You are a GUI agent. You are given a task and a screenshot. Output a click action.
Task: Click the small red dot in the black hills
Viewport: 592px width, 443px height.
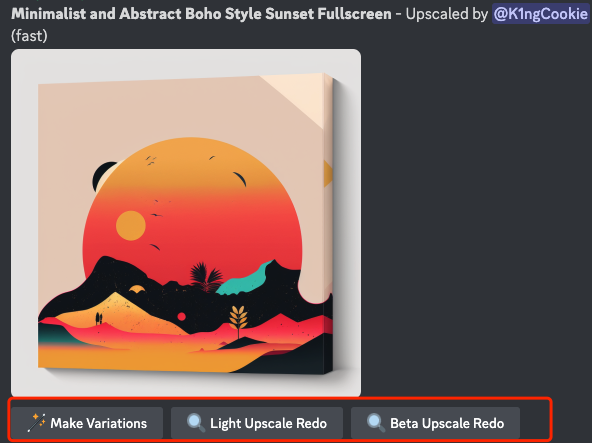182,316
